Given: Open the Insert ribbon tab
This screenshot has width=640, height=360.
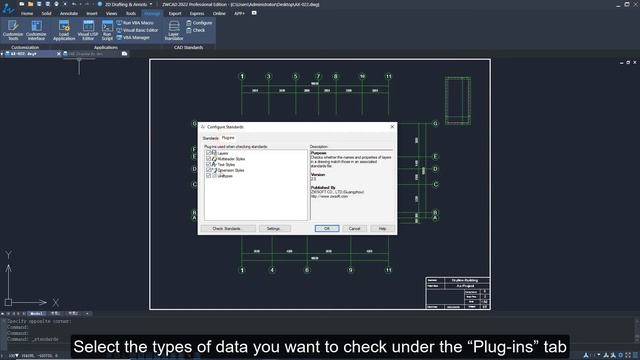Looking at the screenshot, I should click(92, 13).
